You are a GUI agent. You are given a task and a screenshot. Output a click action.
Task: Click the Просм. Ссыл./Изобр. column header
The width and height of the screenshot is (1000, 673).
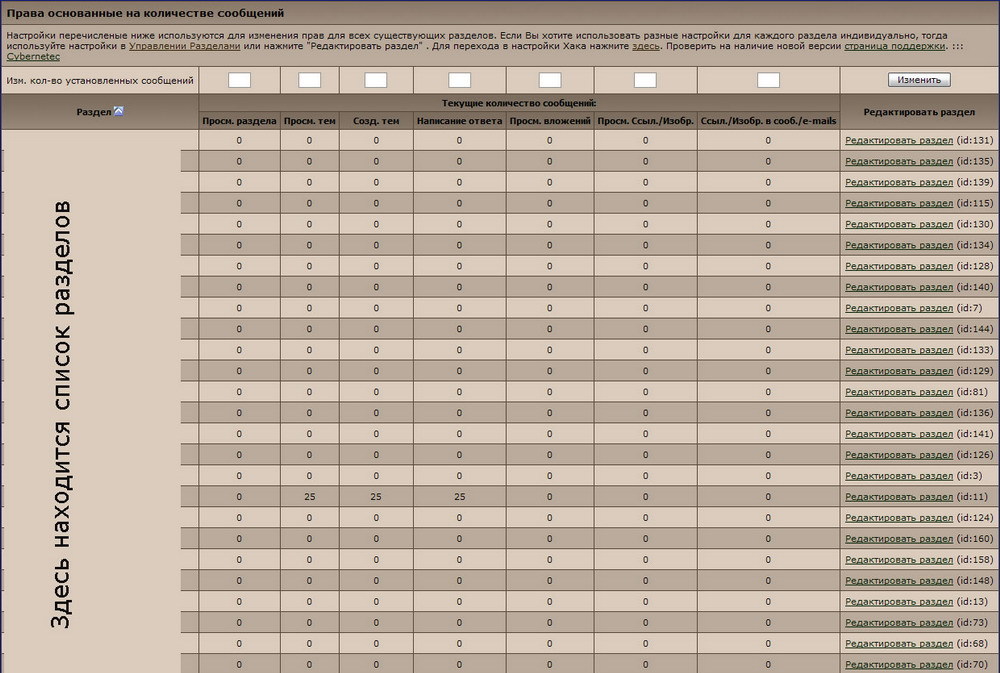pyautogui.click(x=645, y=121)
